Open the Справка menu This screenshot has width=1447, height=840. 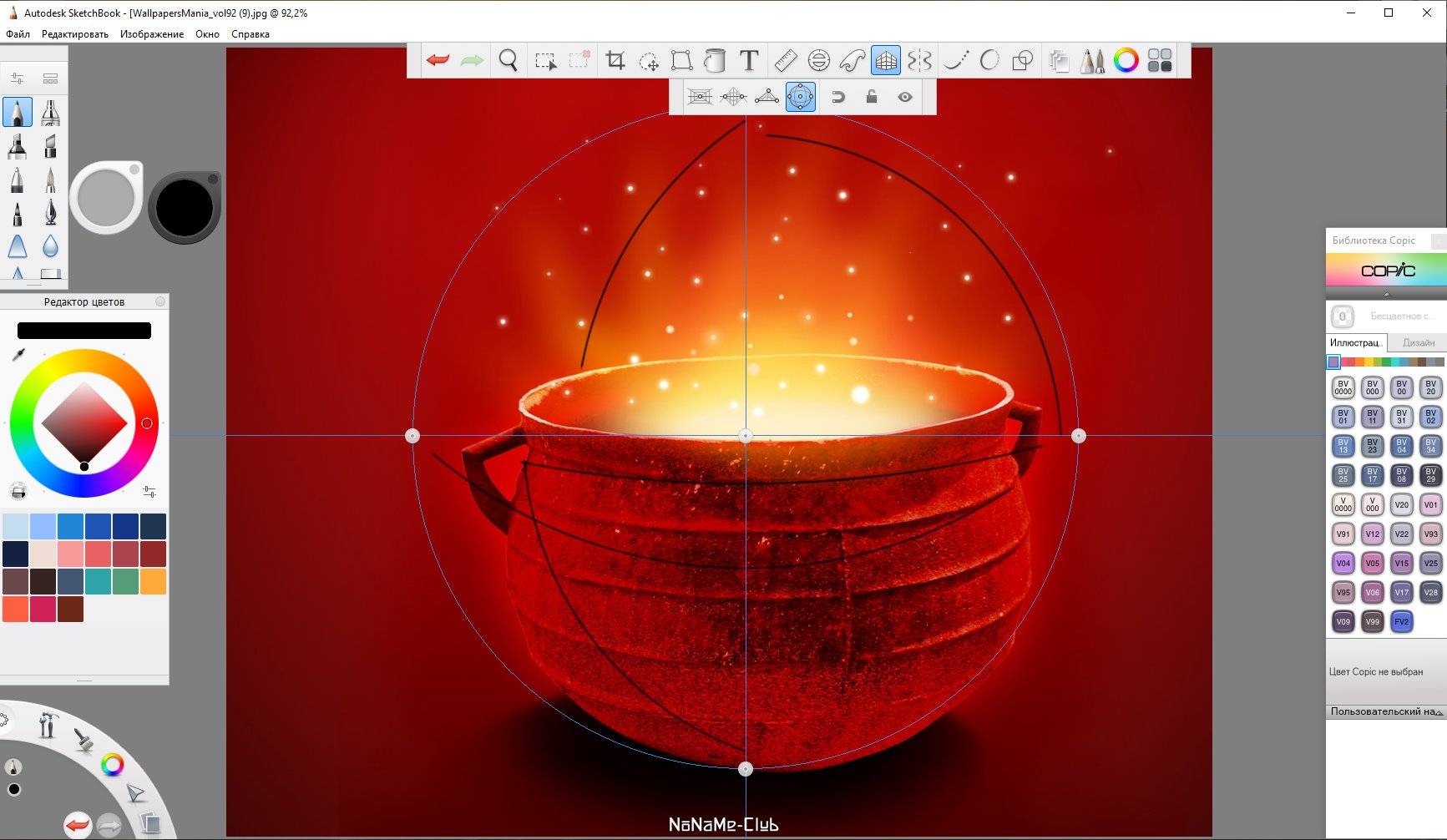[x=250, y=34]
